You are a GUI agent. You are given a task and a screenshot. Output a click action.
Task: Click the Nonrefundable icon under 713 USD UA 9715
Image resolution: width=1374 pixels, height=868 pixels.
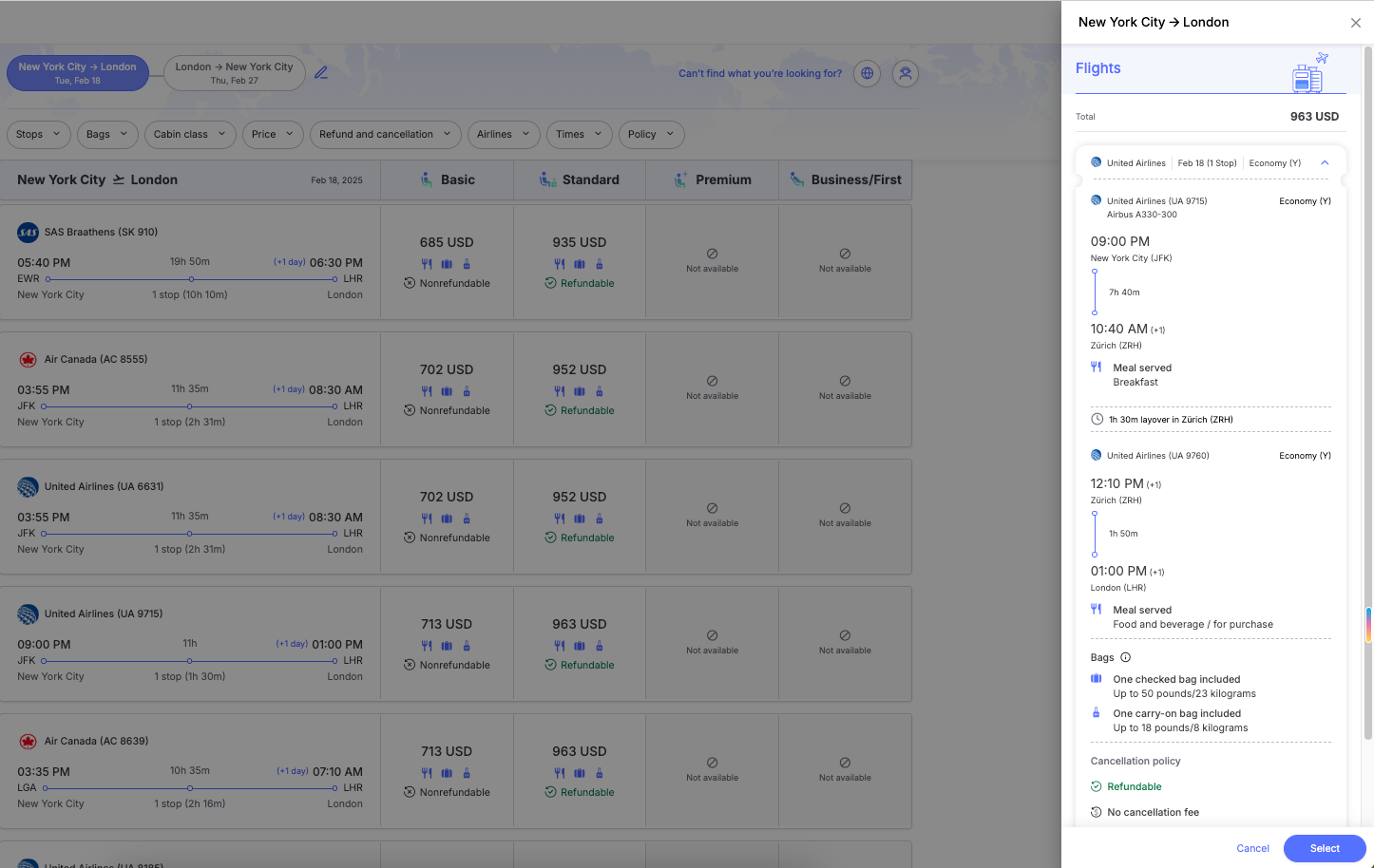coord(410,665)
